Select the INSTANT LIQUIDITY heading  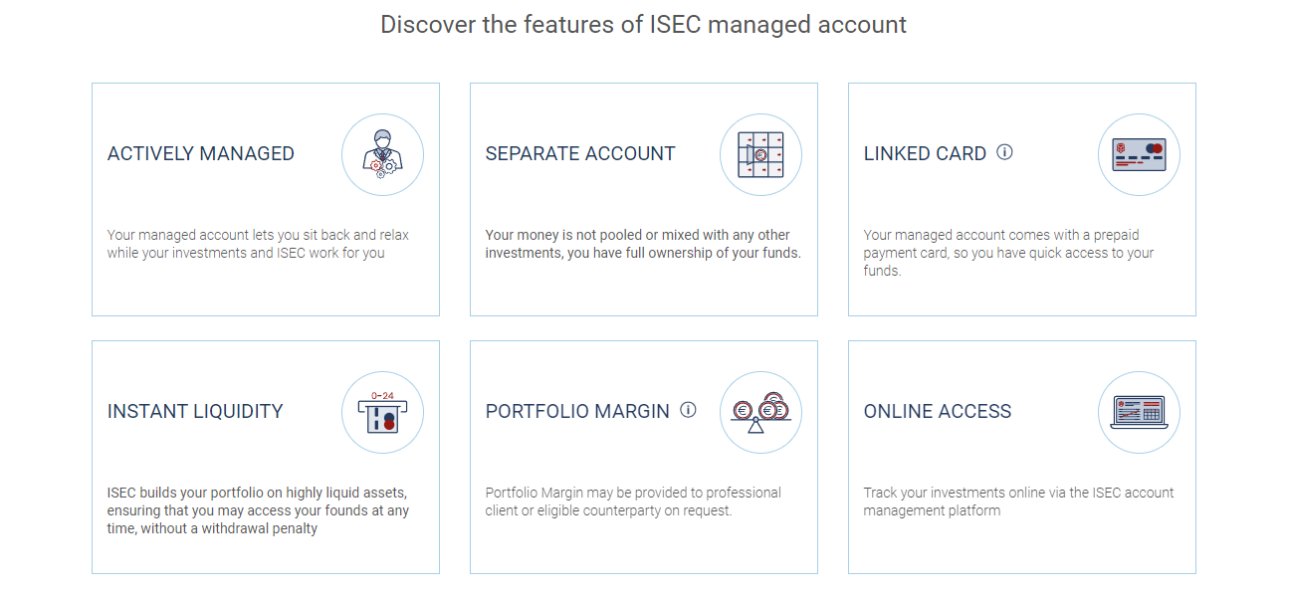coord(195,411)
